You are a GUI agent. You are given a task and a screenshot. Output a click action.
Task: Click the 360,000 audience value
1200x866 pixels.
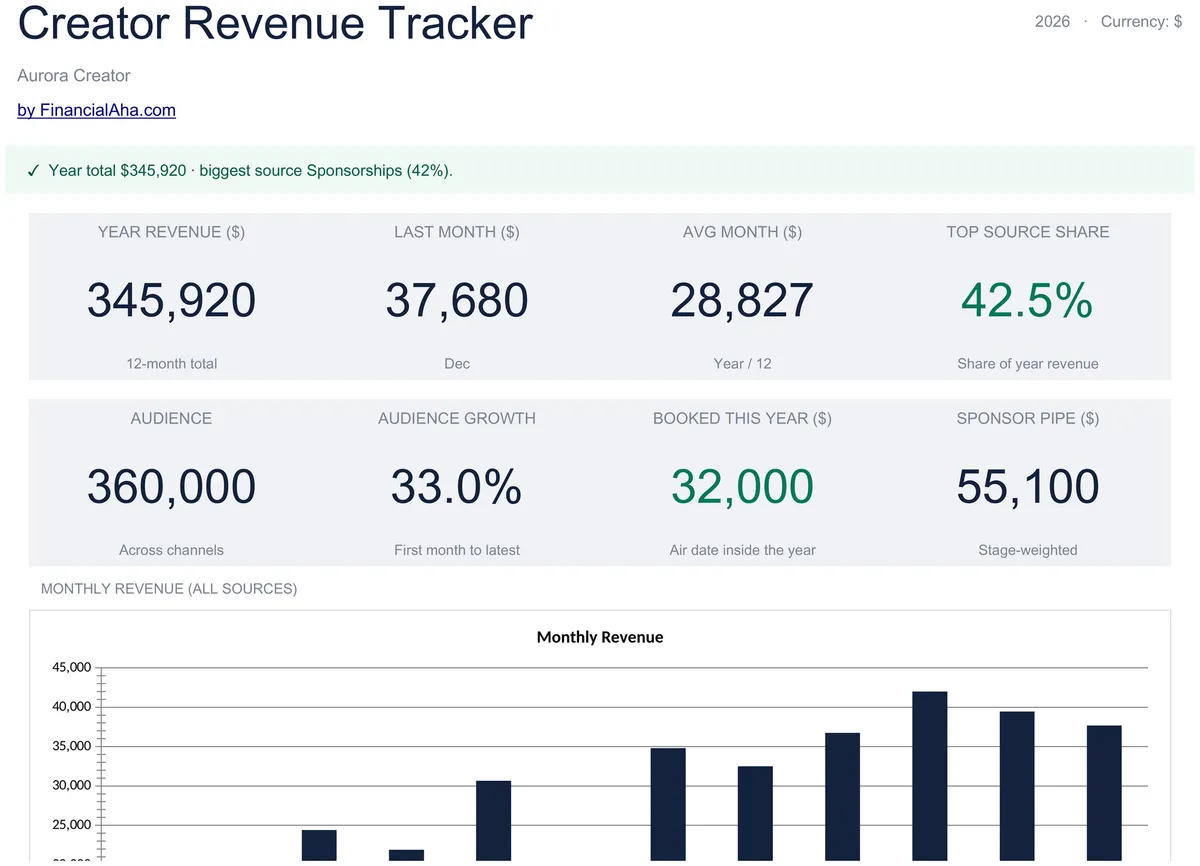[171, 487]
